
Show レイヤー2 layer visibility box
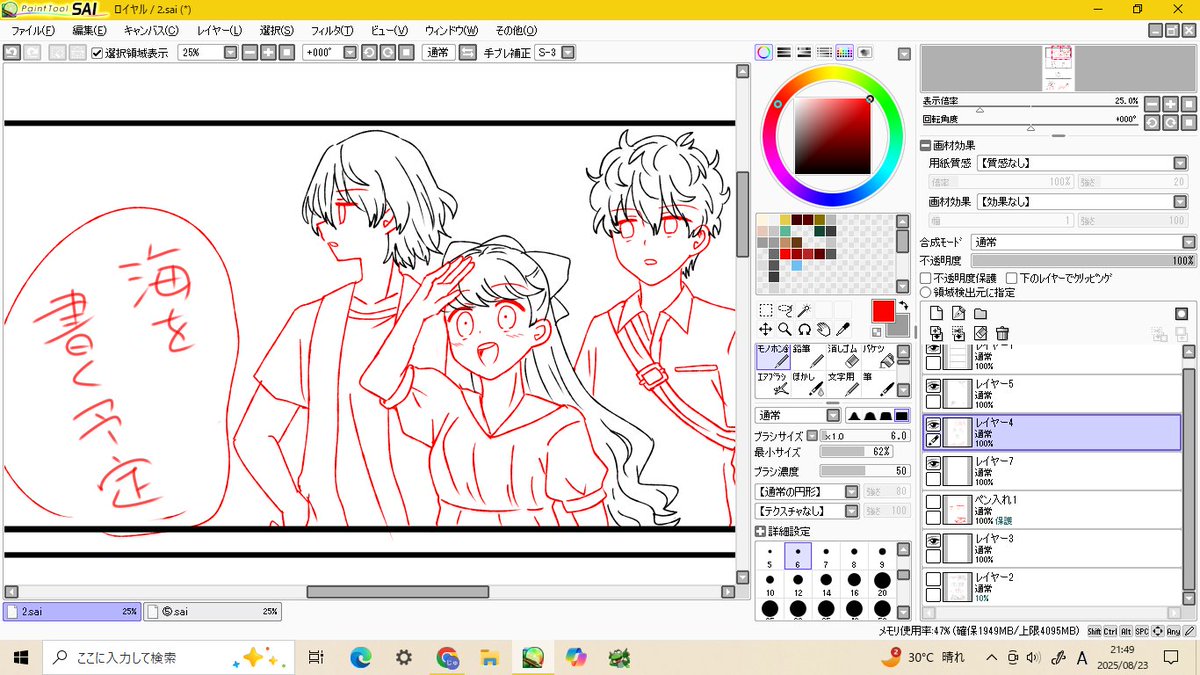933,580
